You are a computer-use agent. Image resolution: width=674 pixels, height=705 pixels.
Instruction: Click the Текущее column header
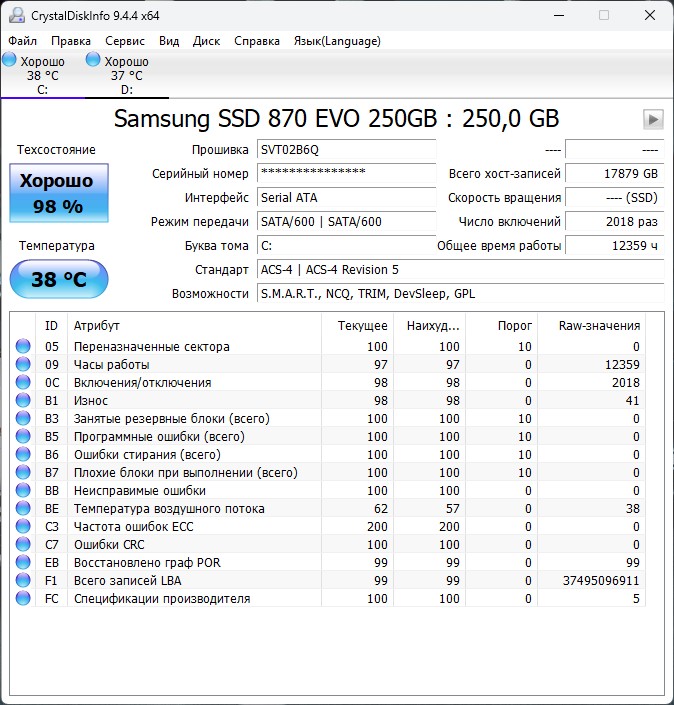tap(357, 326)
